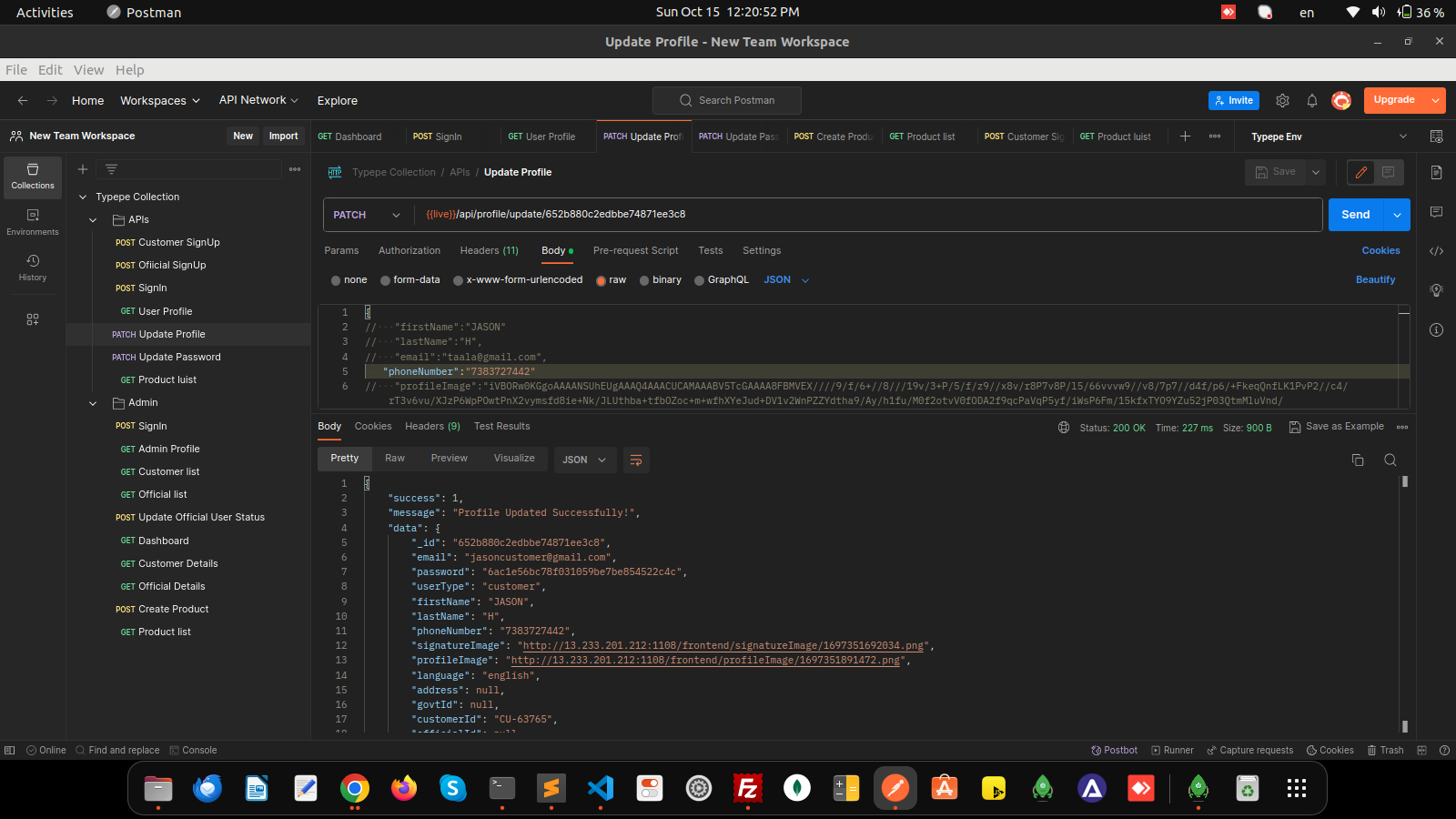Select the x-www-form-urlencoded body type
1456x819 pixels.
[x=518, y=280]
